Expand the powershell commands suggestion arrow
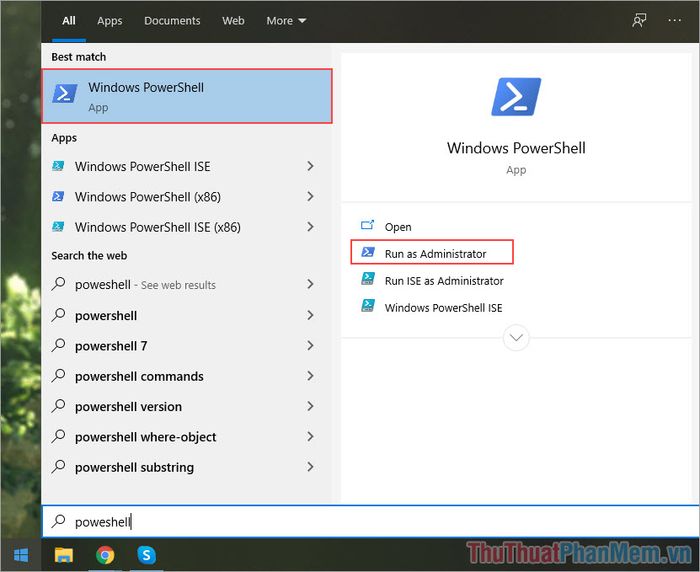Image resolution: width=700 pixels, height=572 pixels. (310, 376)
